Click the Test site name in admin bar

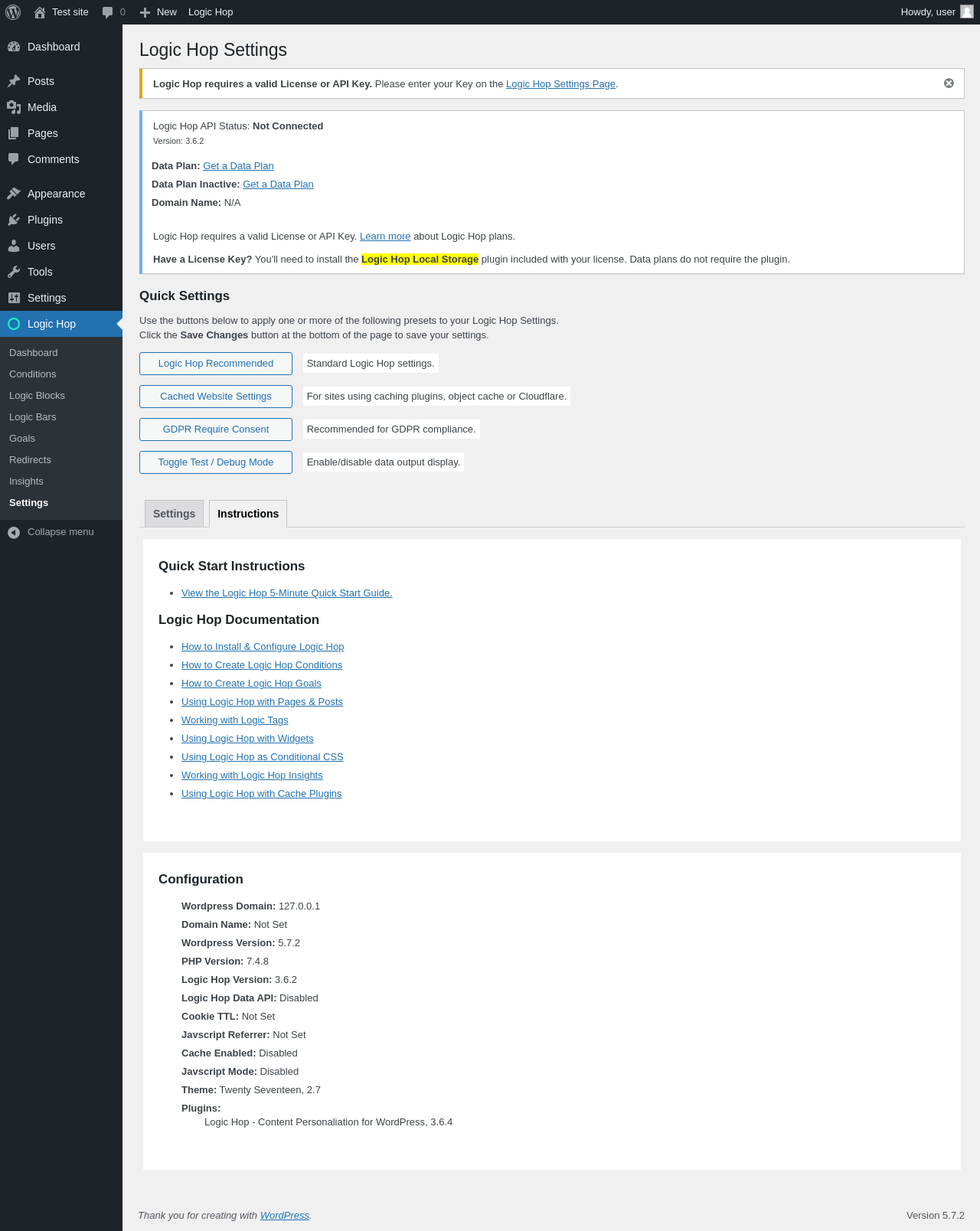[70, 12]
